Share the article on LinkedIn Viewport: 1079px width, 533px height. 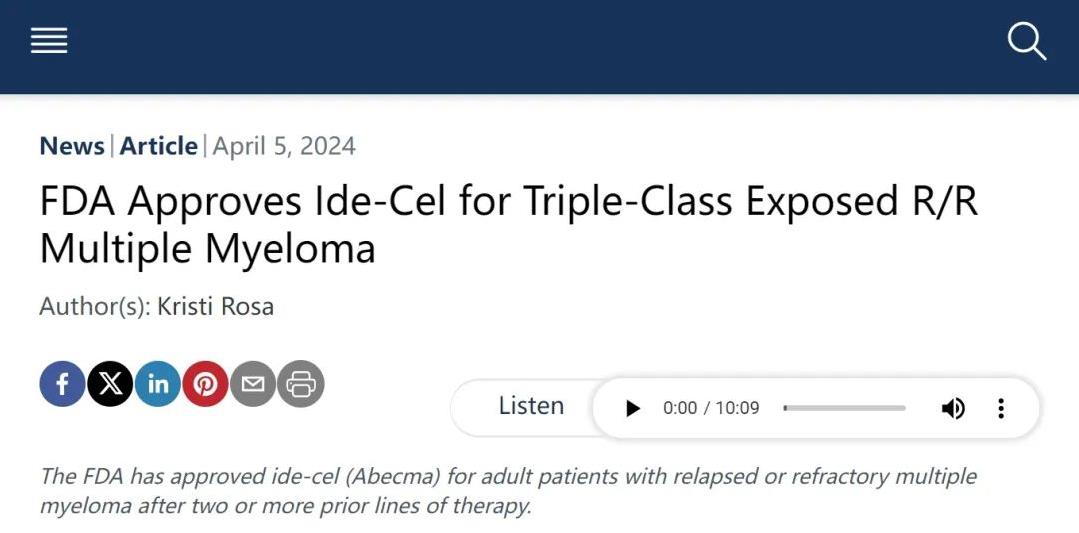(x=158, y=384)
